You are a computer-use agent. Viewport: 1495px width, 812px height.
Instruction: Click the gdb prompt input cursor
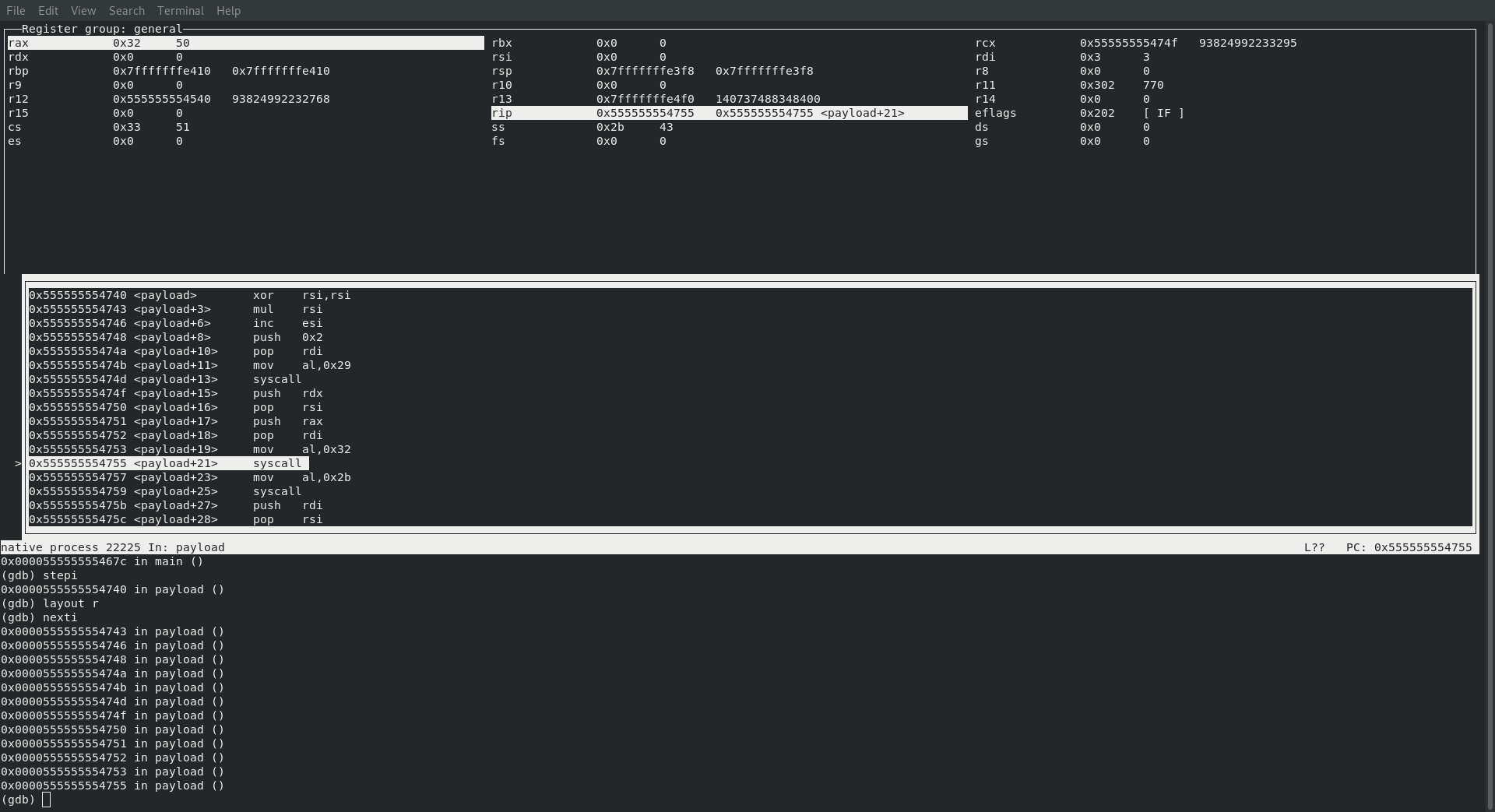pyautogui.click(x=46, y=800)
